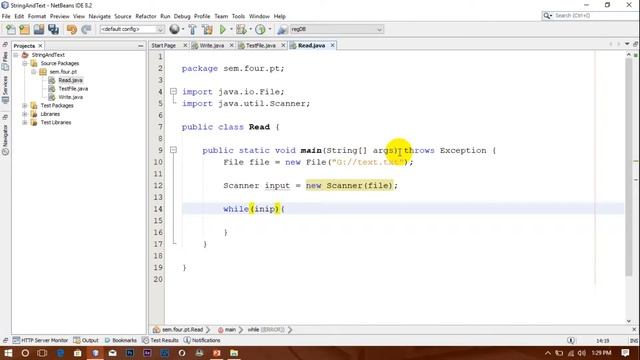The height and width of the screenshot is (360, 640).
Task: Minimize the Projects panel
Action: (141, 46)
